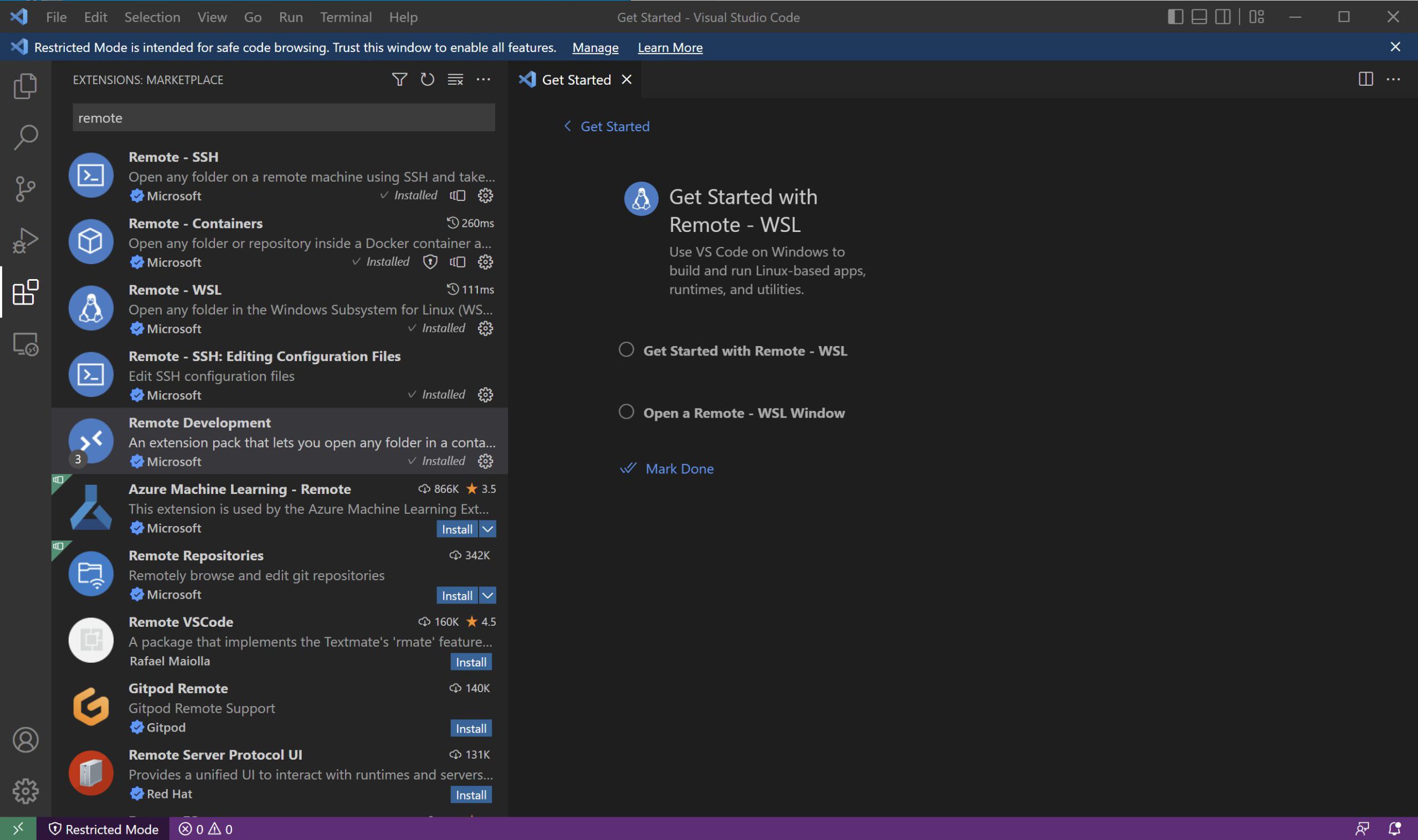Click the filter extensions icon

399,79
